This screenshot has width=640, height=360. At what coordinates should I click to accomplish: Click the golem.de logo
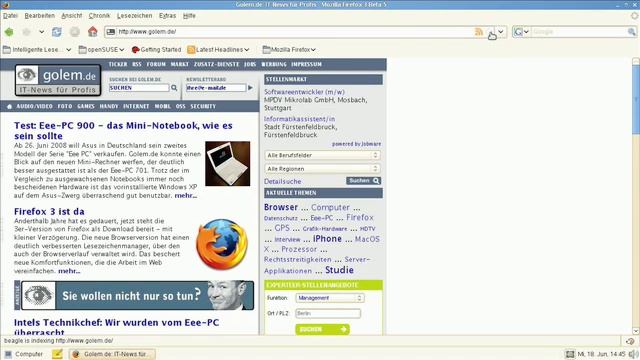tap(58, 80)
